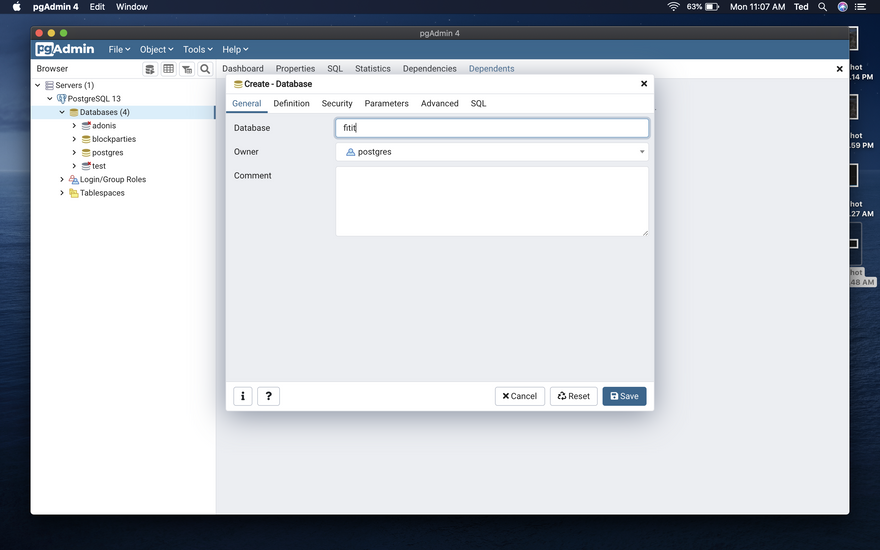Expand the Login/Group Roles node
Screen dimensions: 880x550
(62, 180)
